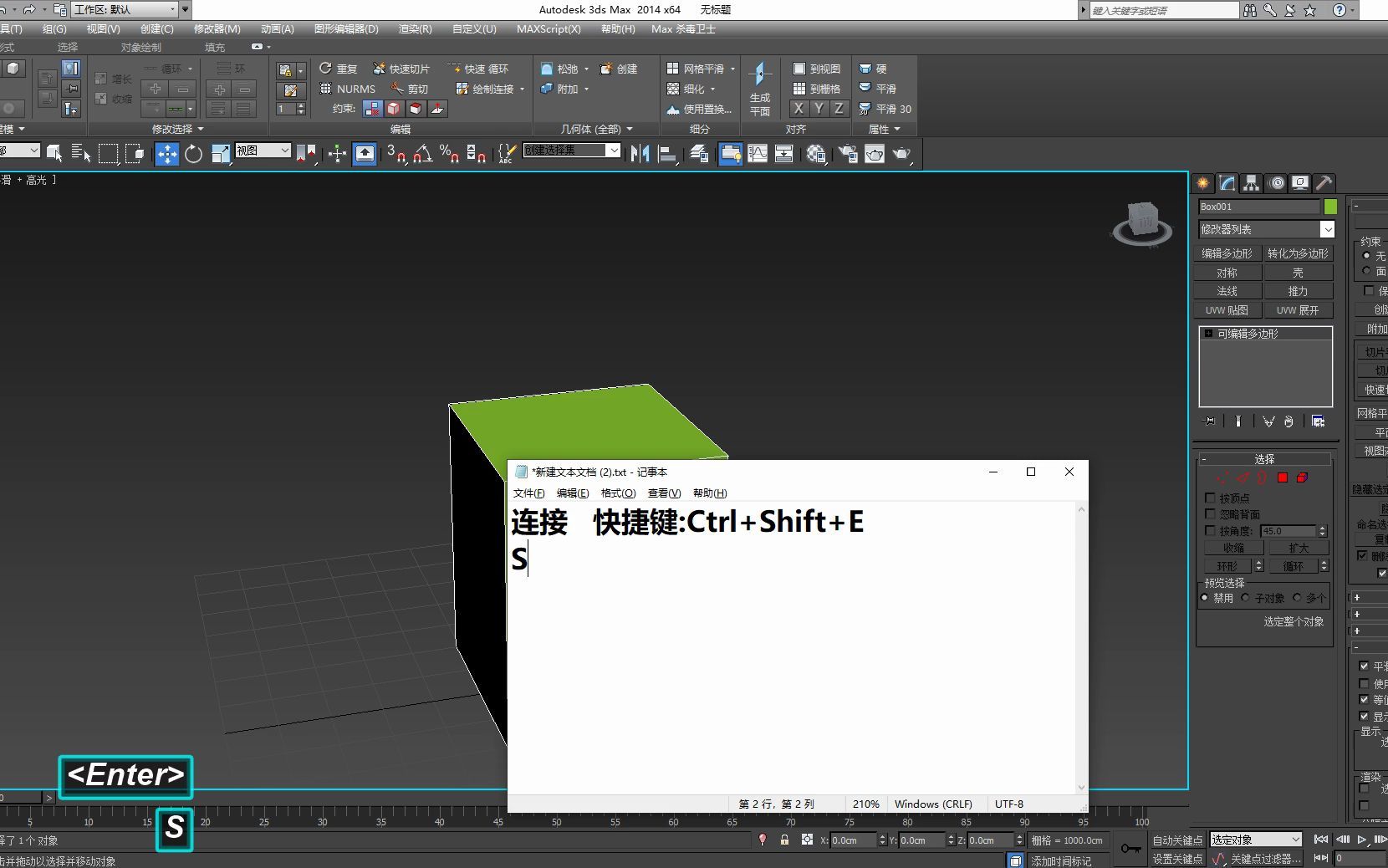Select the 子对象 preview radio button

[x=1246, y=598]
